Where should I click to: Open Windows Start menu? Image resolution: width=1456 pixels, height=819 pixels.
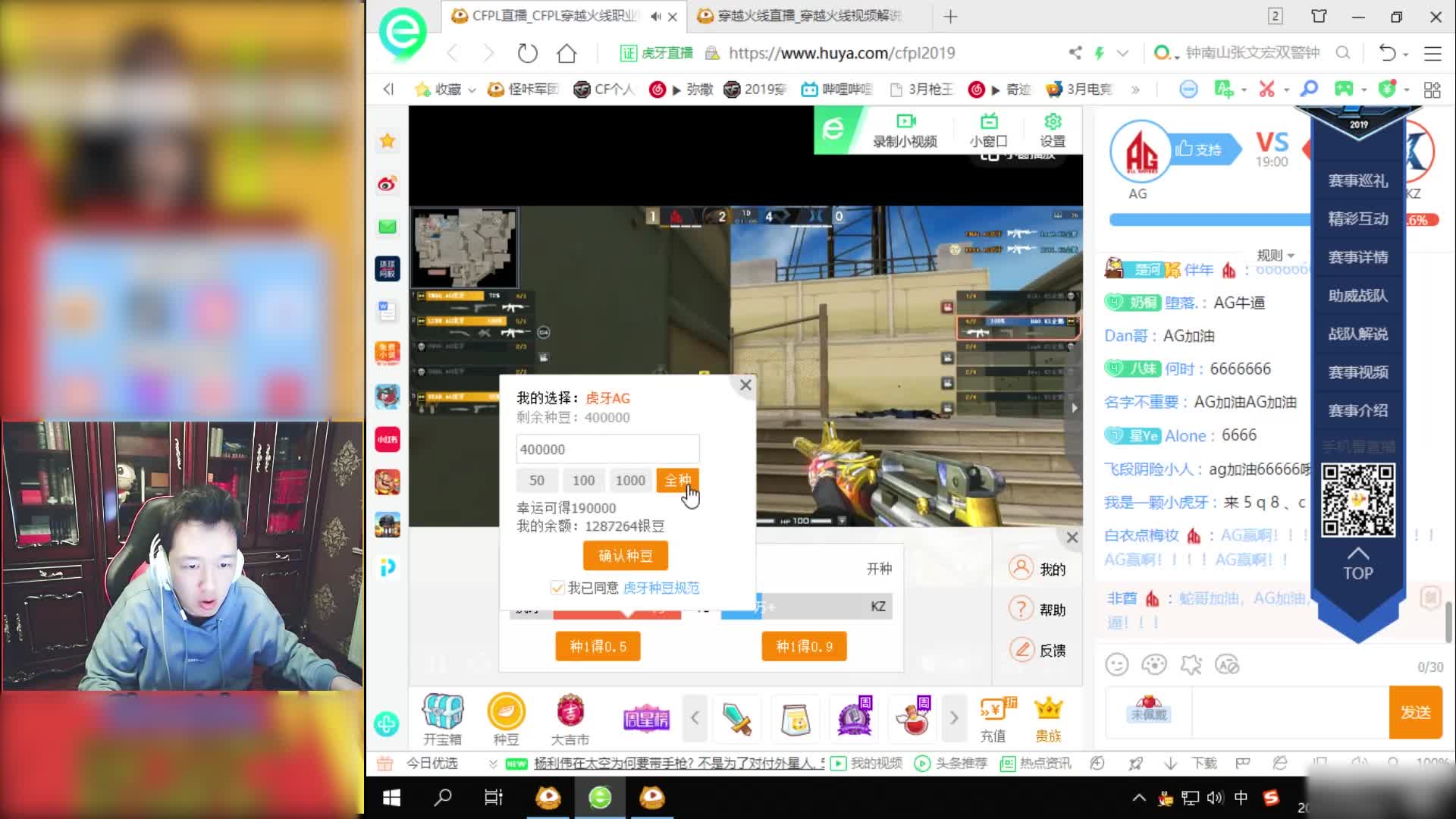391,798
